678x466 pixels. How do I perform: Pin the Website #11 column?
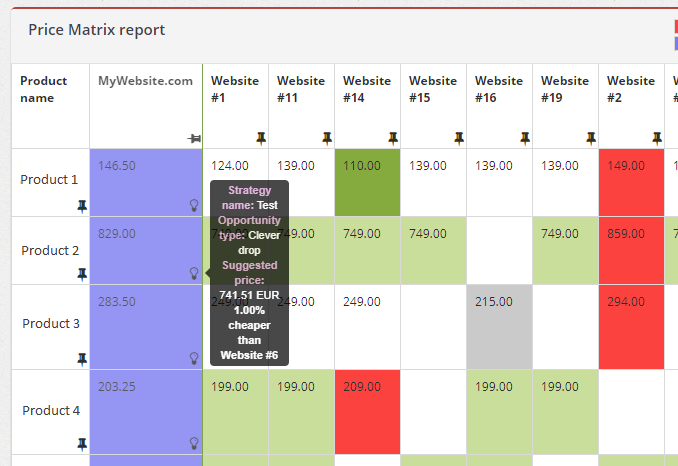coord(327,138)
